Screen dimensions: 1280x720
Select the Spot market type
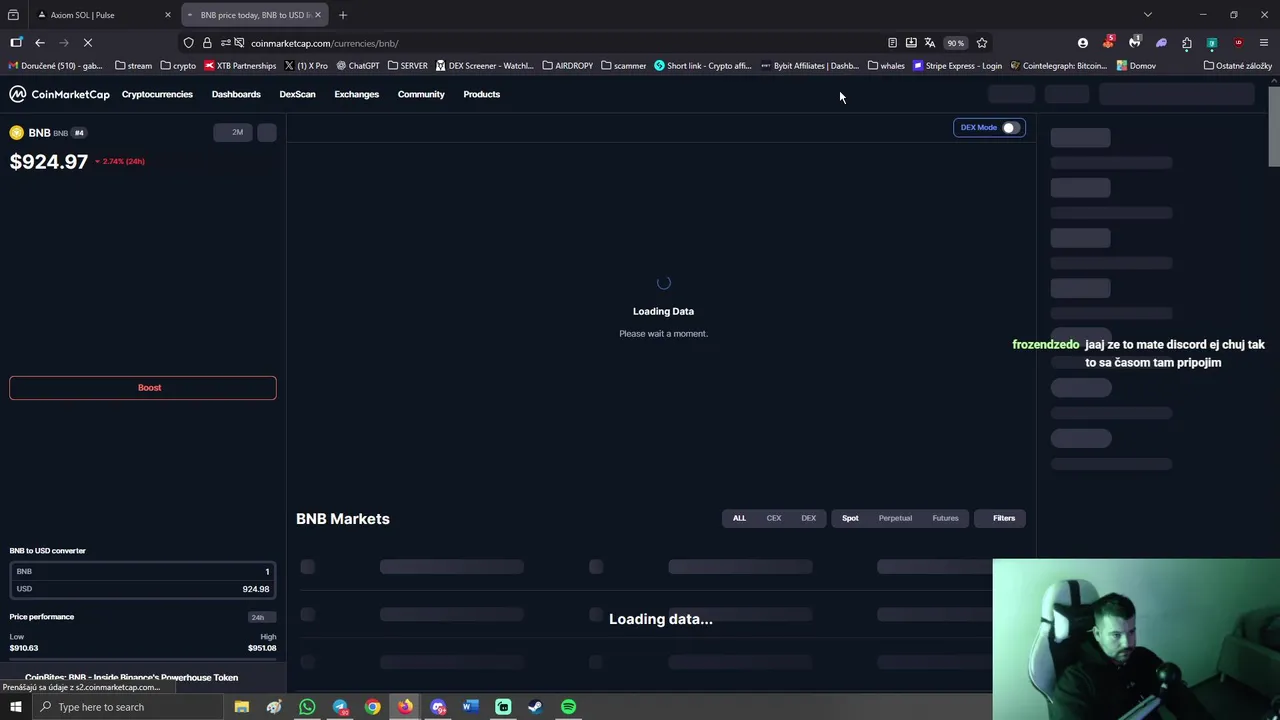coord(850,518)
